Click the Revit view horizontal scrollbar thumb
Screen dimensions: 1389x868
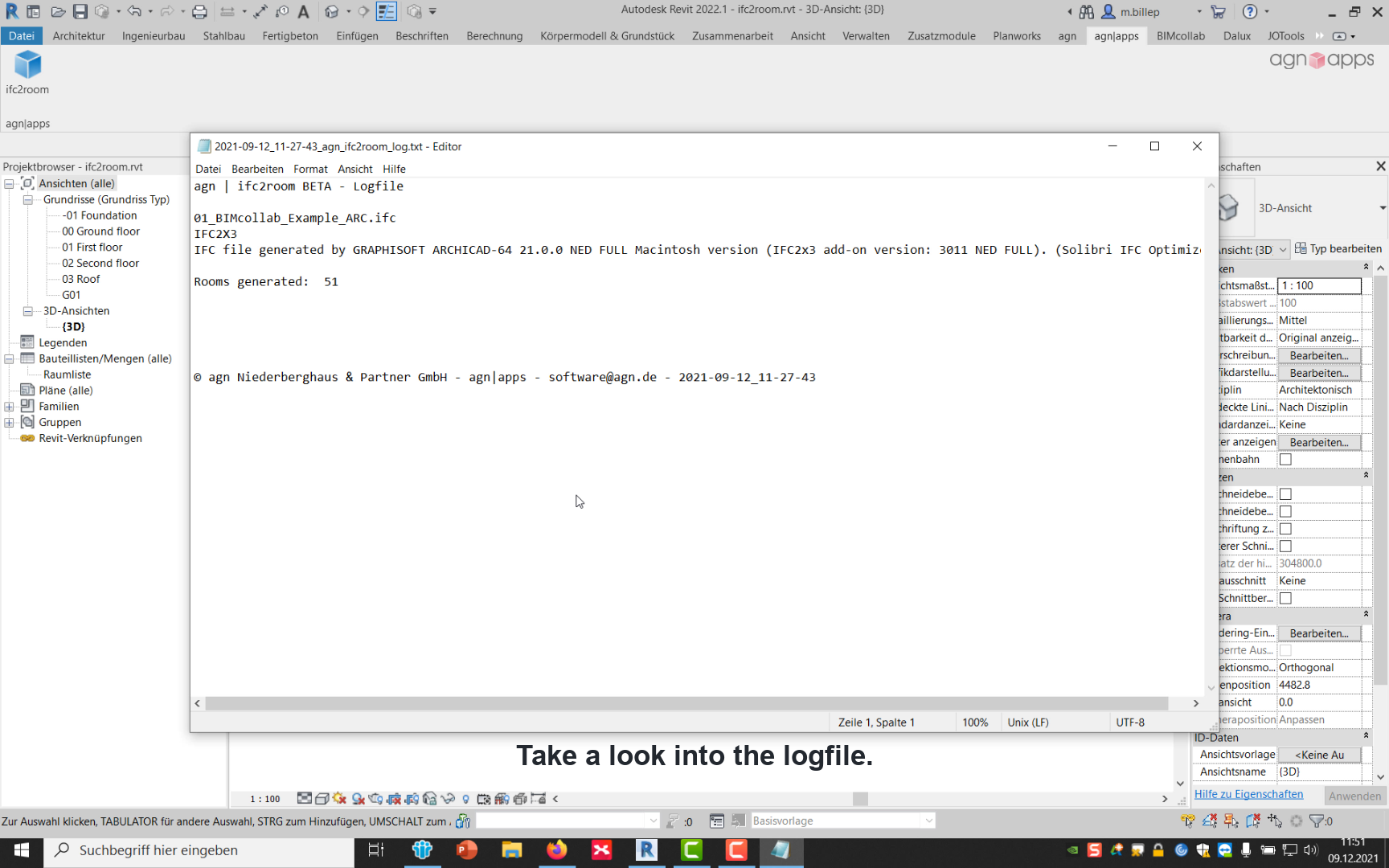(x=860, y=799)
